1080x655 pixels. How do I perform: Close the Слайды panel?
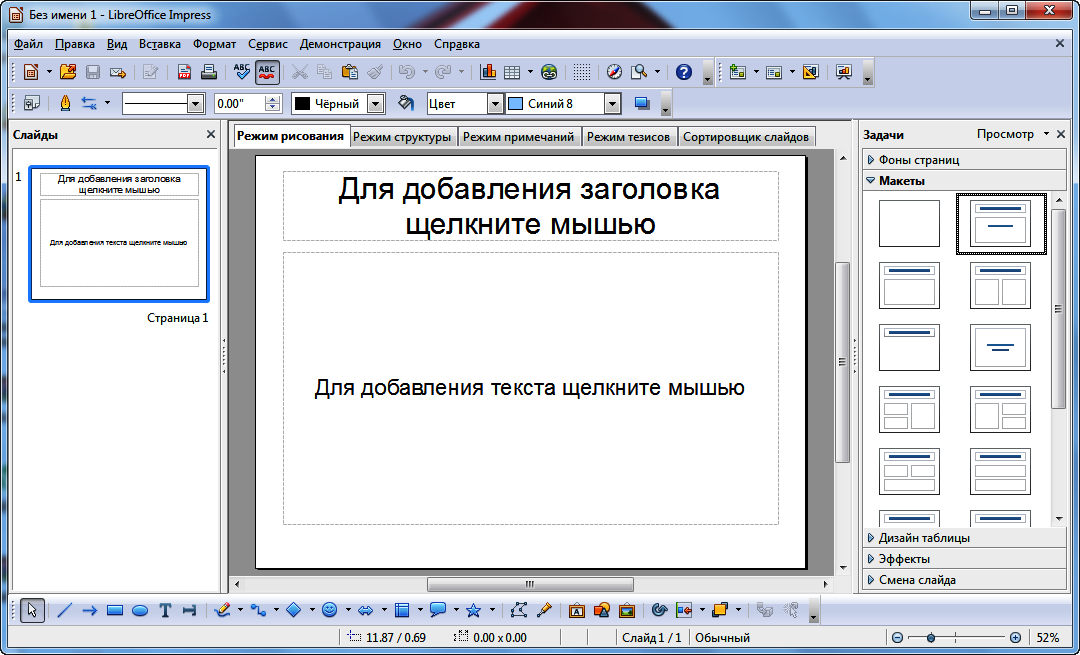coord(211,134)
